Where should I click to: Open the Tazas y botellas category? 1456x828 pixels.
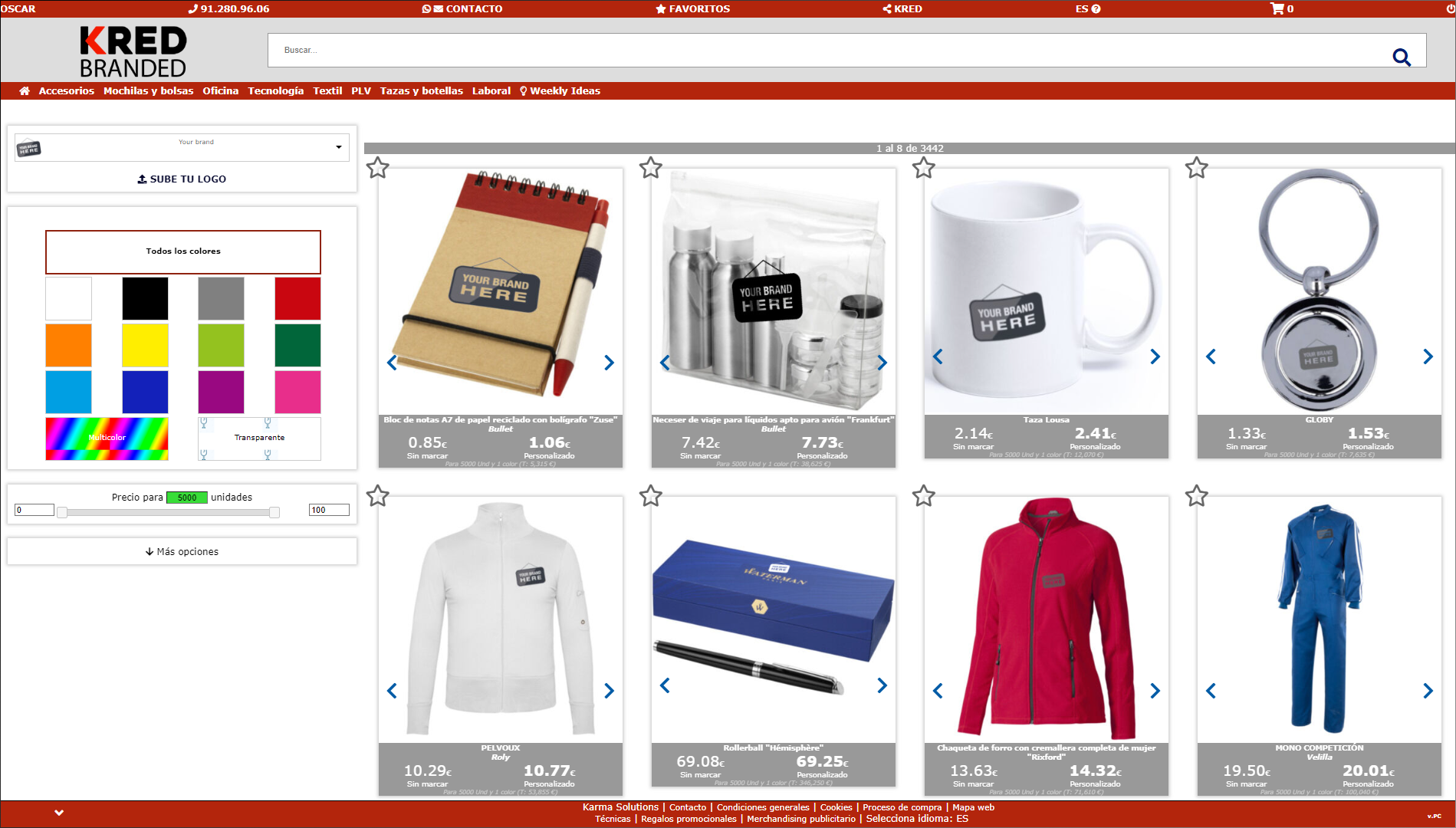coord(422,90)
